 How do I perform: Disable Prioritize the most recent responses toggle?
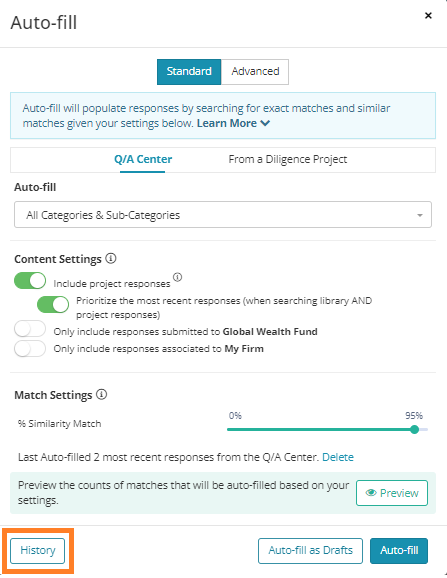[53, 304]
